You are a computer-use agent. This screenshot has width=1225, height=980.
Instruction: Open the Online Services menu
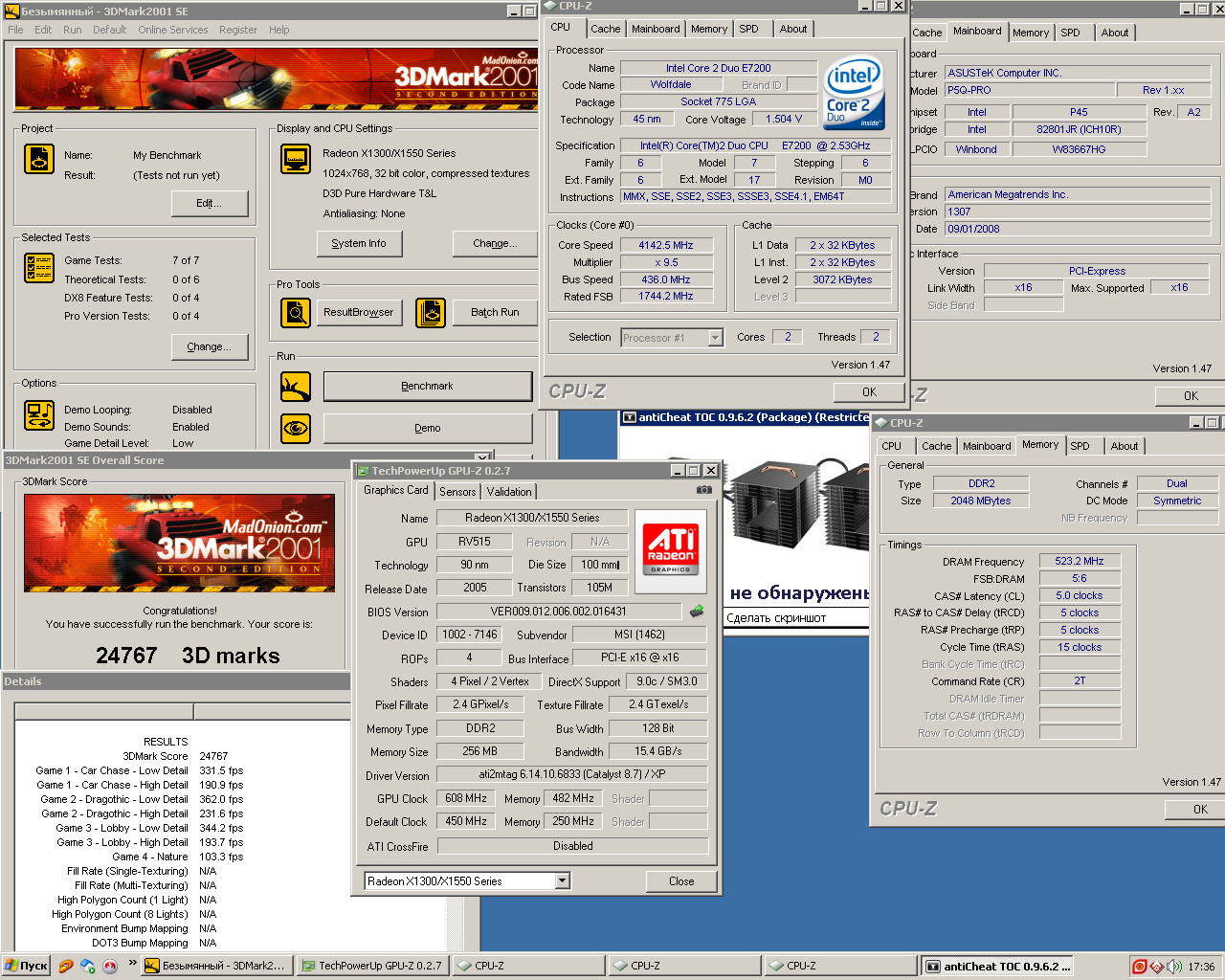pyautogui.click(x=172, y=30)
